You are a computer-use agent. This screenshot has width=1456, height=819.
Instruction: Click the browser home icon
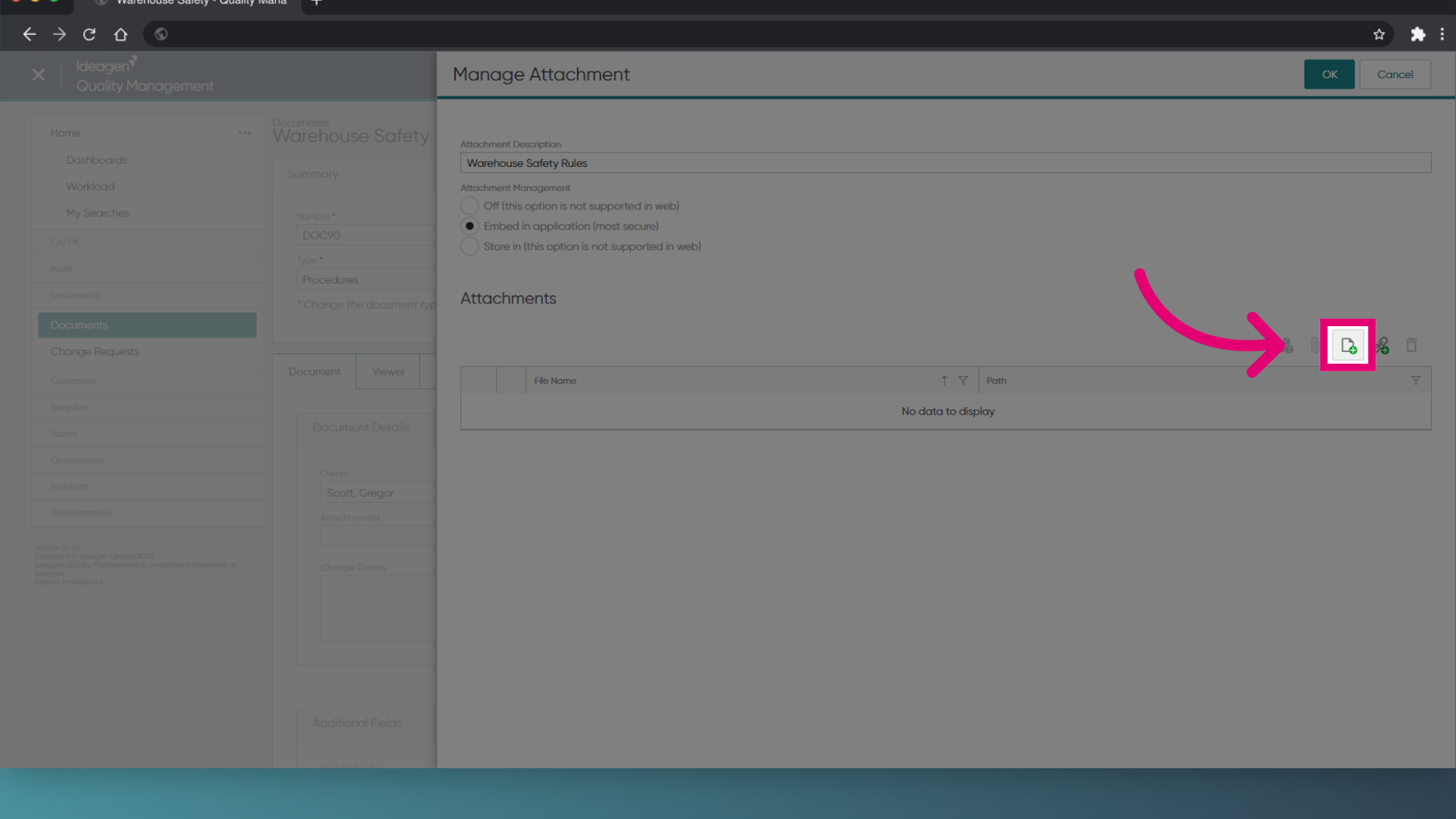pos(121,34)
